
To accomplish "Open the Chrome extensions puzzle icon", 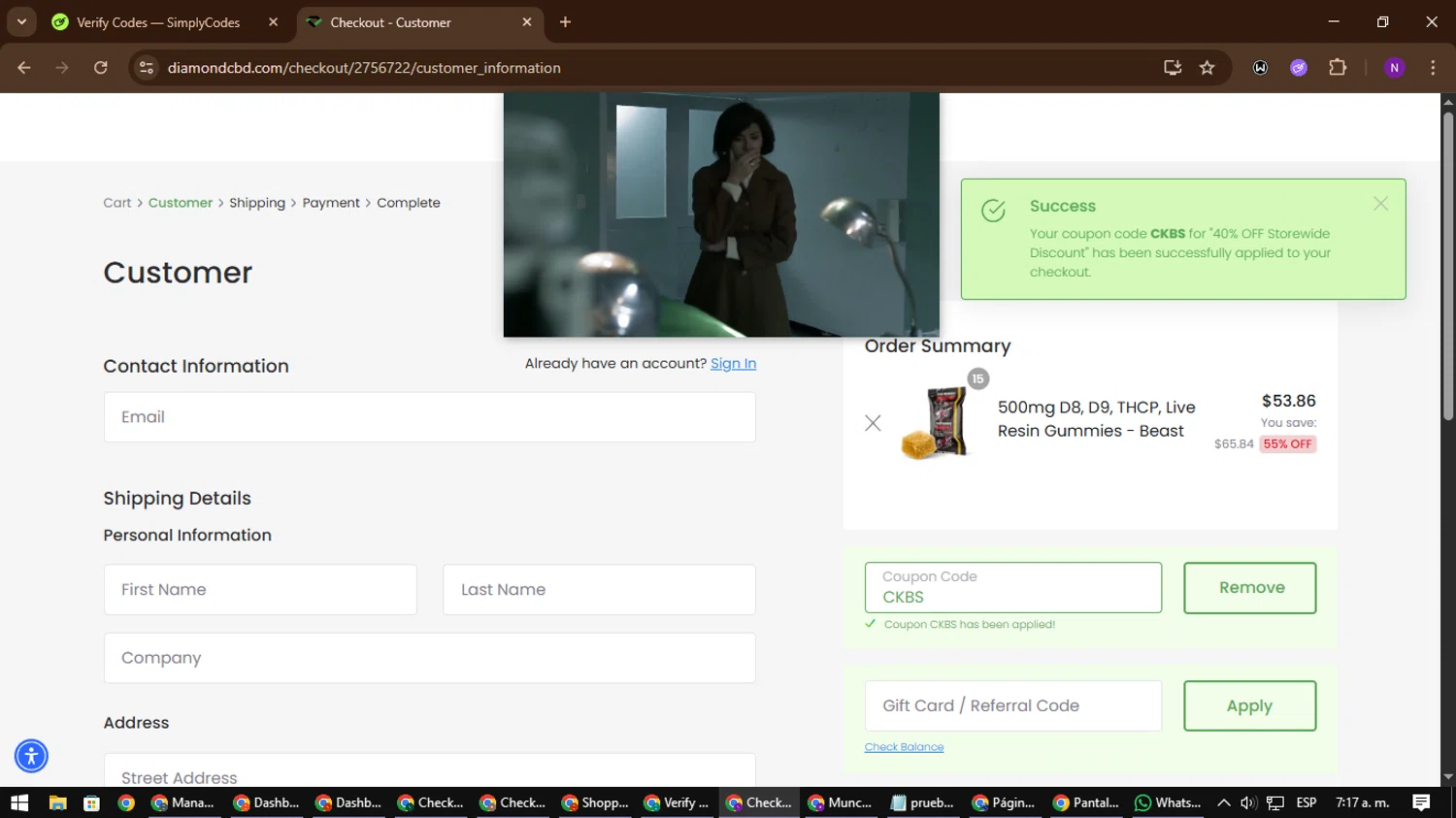I will pyautogui.click(x=1338, y=68).
